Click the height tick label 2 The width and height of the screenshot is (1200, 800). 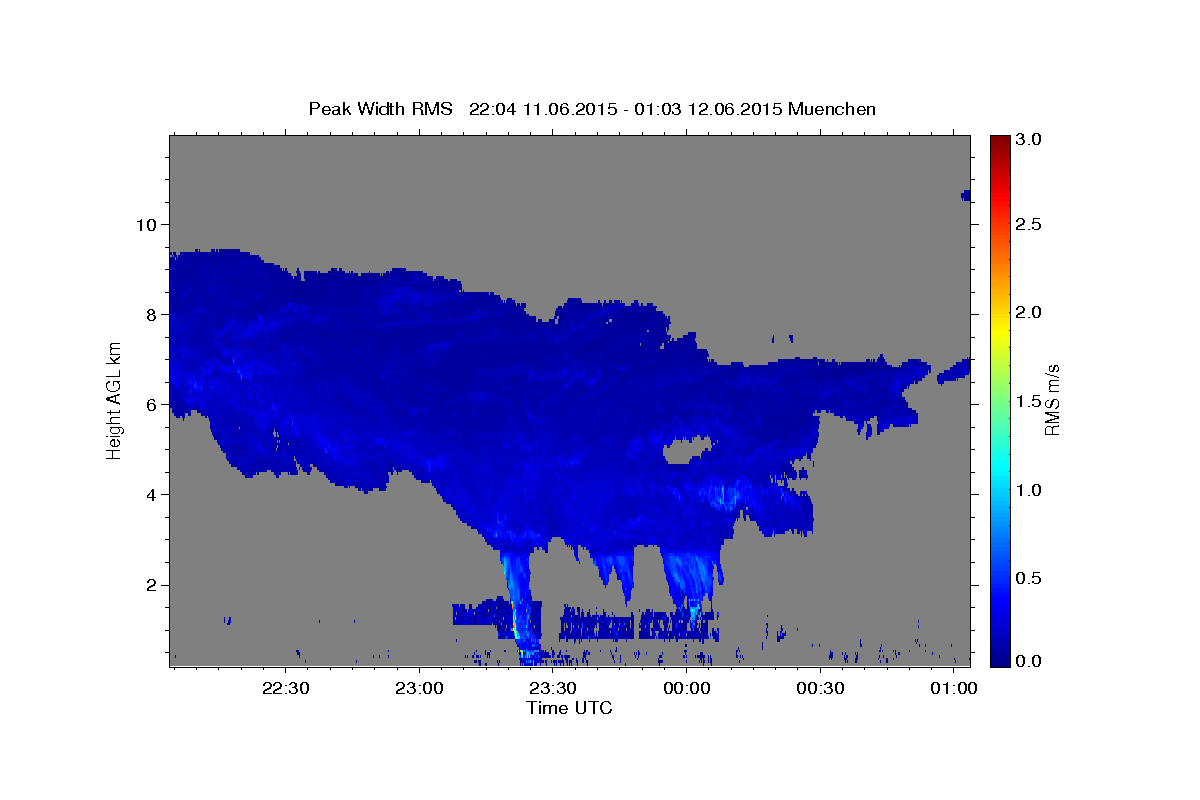150,585
